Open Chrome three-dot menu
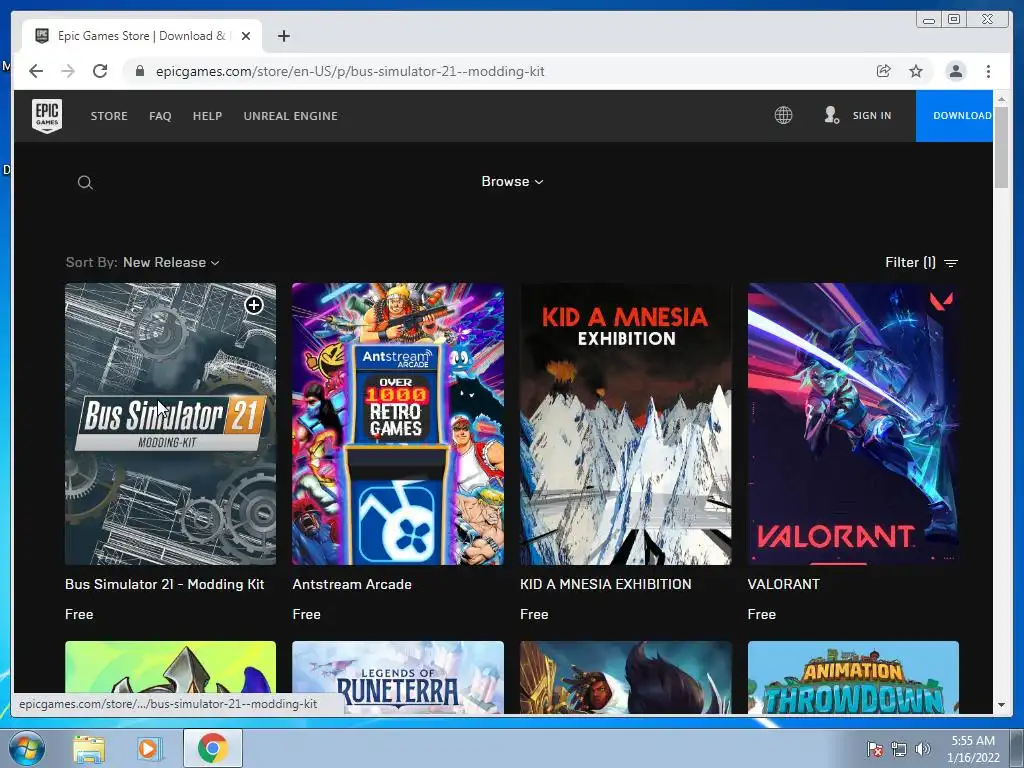1024x768 pixels. [988, 71]
